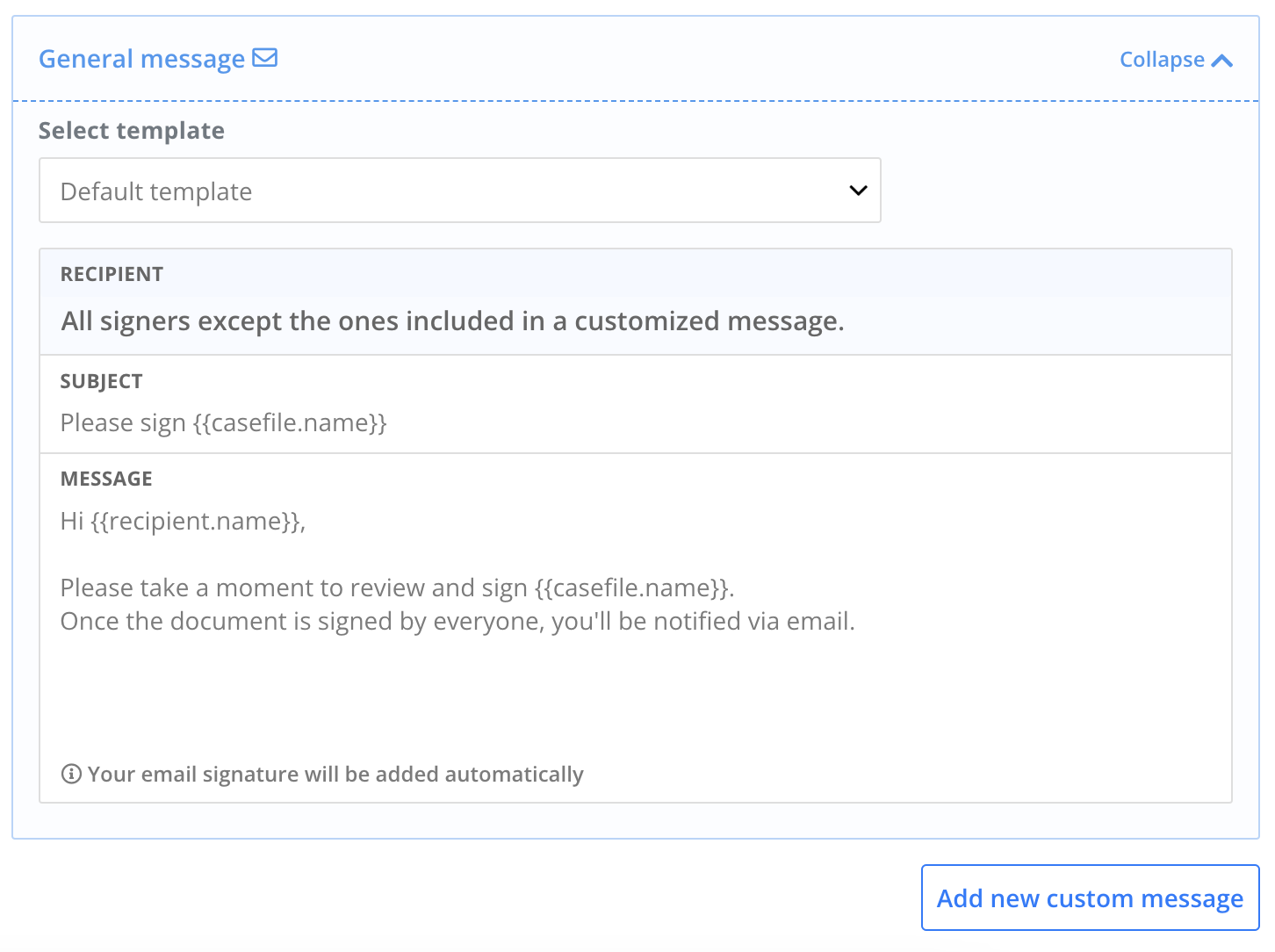Click the General message heading
Viewport: 1275px width, 952px height.
[141, 59]
